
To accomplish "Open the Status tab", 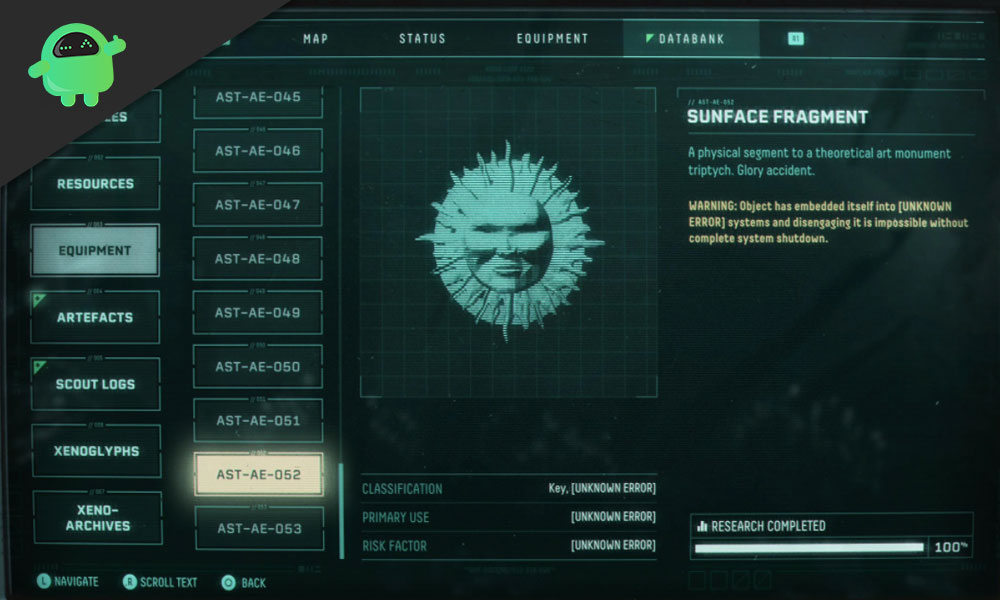I will (422, 39).
